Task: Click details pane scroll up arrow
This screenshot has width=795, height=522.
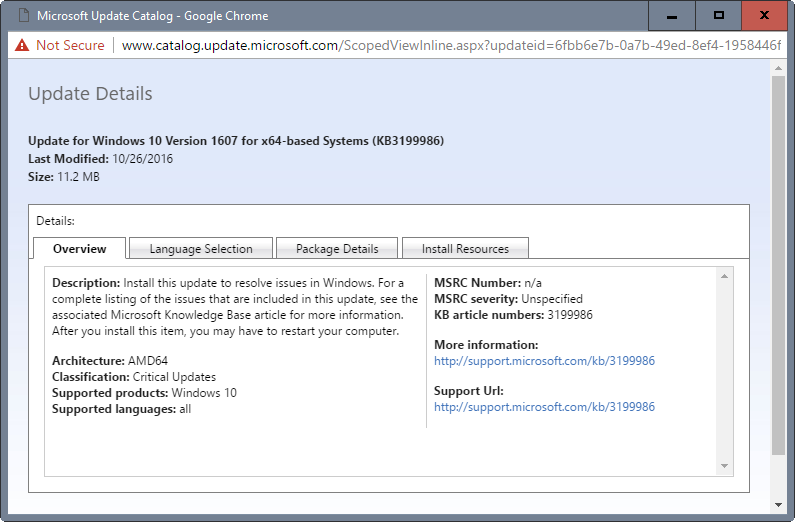Action: point(725,276)
